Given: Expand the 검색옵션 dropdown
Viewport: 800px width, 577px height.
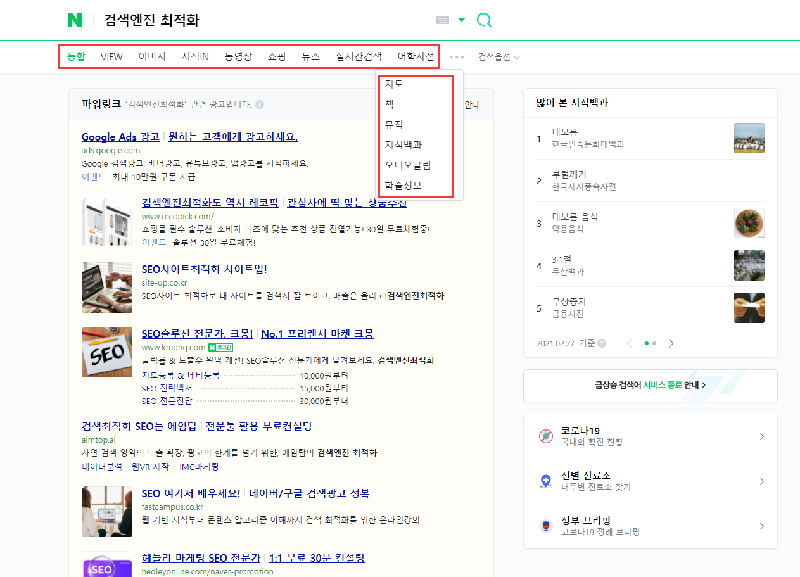Looking at the screenshot, I should pos(498,57).
